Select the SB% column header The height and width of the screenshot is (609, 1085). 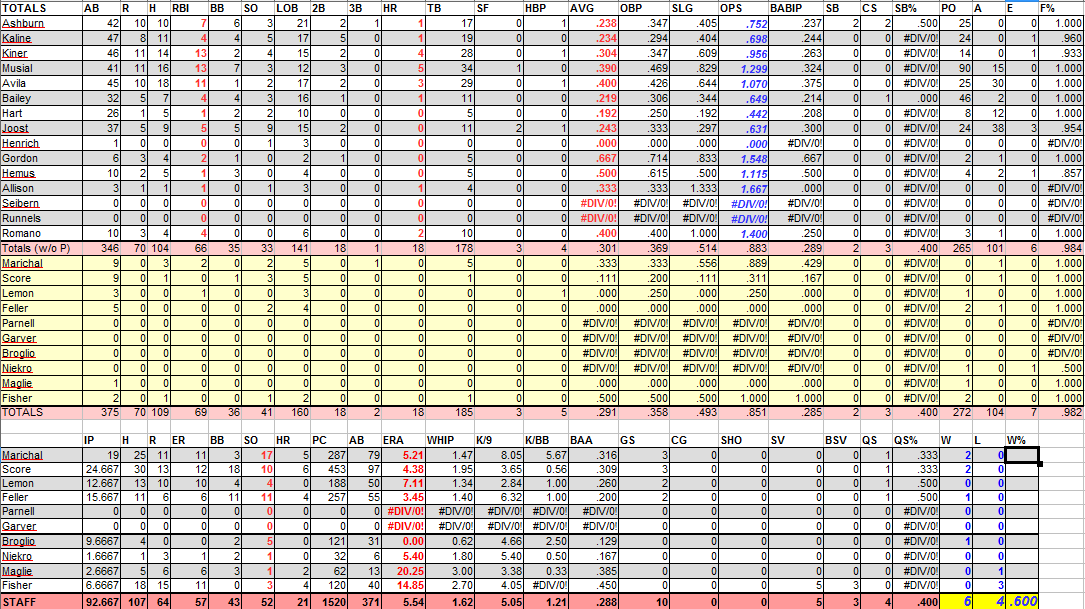pyautogui.click(x=916, y=8)
